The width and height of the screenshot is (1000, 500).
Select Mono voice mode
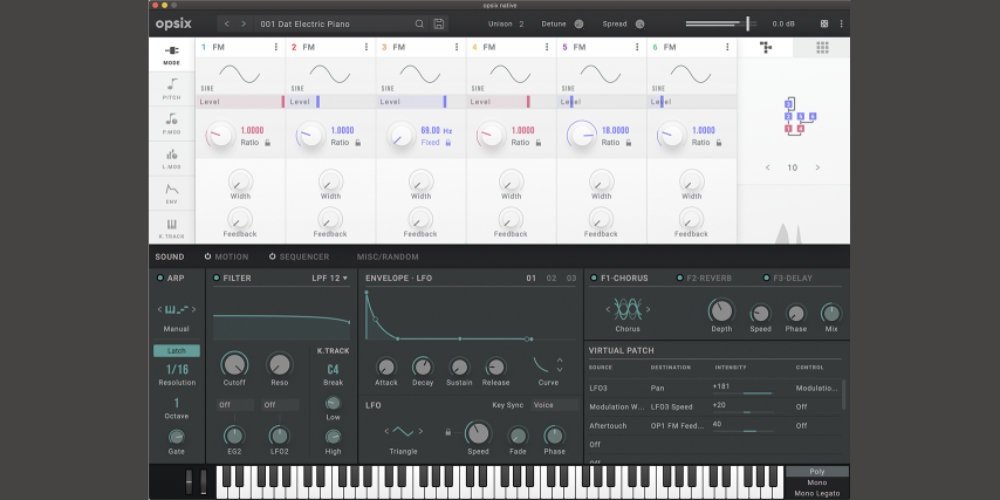pyautogui.click(x=816, y=483)
